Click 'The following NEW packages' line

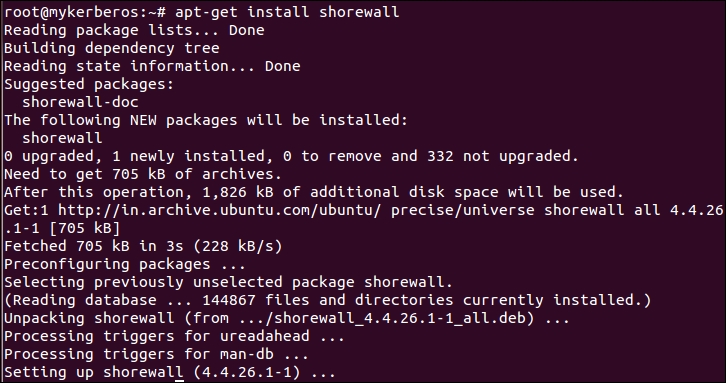coord(206,120)
